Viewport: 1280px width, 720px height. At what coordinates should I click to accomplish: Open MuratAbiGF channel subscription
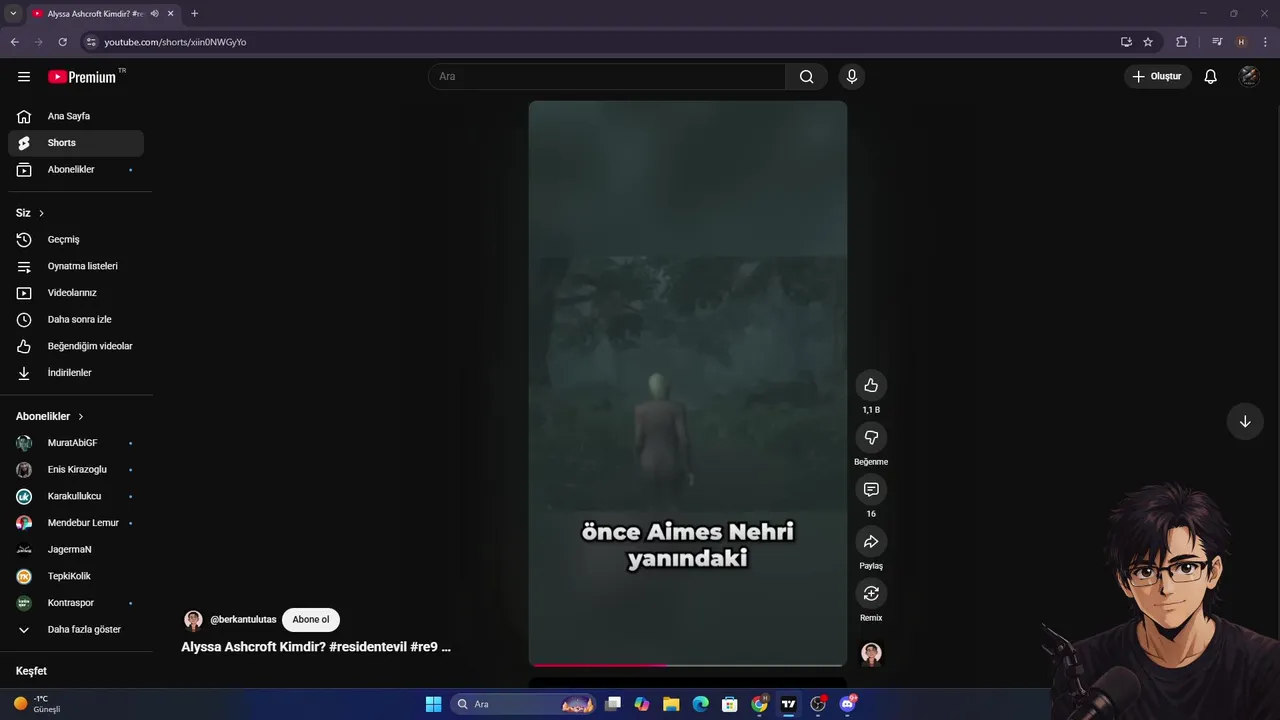pyautogui.click(x=76, y=443)
